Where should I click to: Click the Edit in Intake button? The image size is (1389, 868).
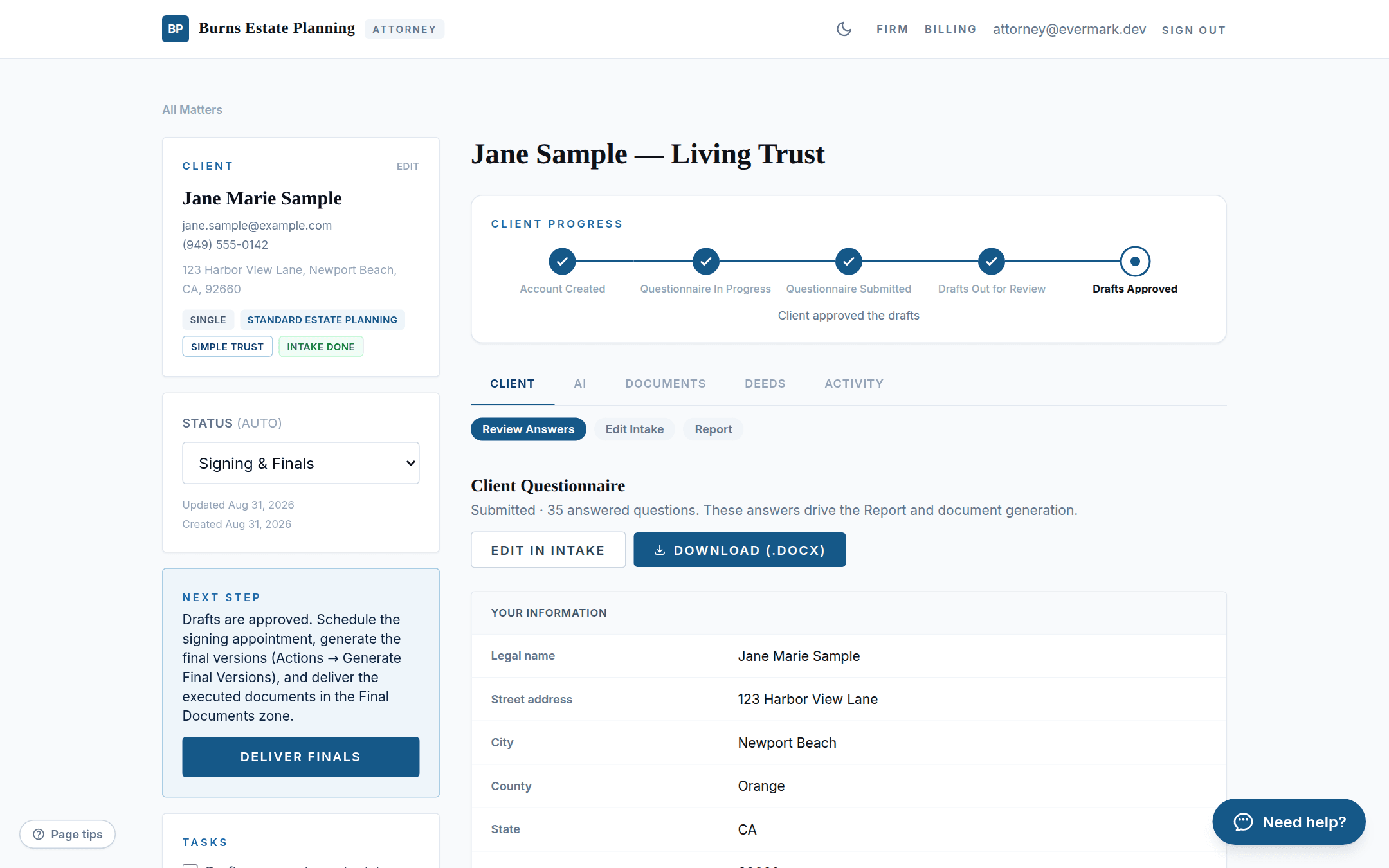coord(548,550)
